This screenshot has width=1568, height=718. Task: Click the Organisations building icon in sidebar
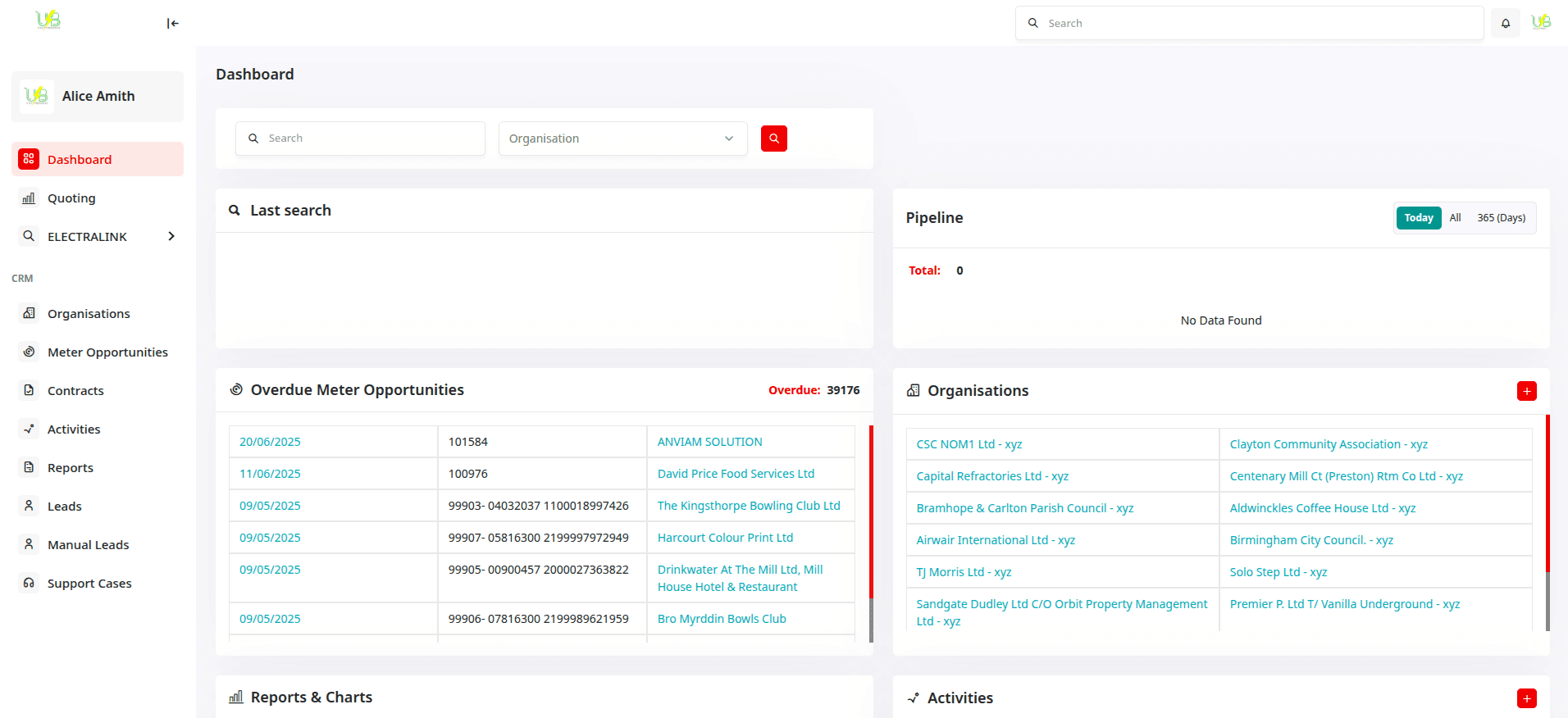coord(29,313)
